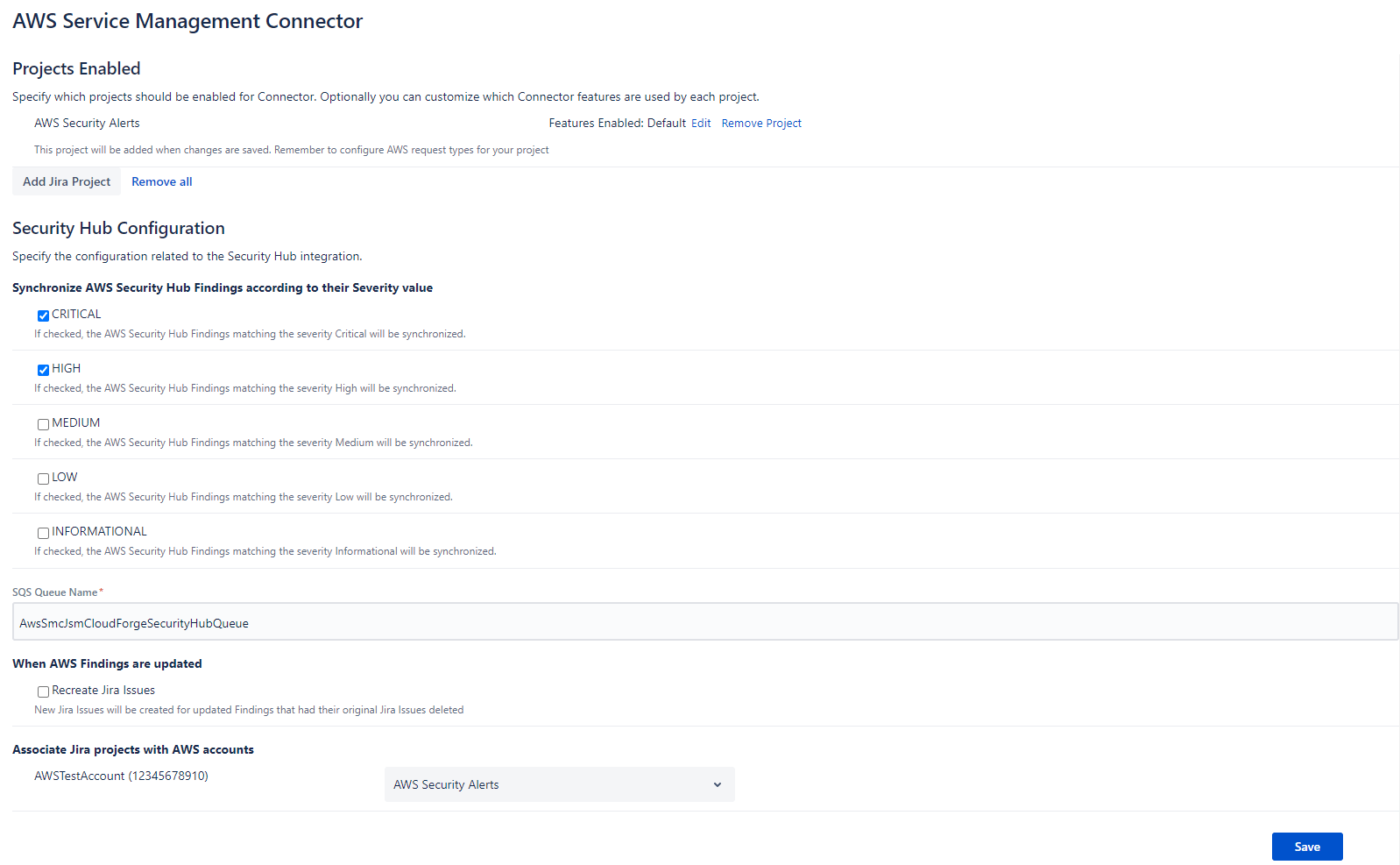
Task: Click the INFORMATIONAL label text
Action: (99, 531)
